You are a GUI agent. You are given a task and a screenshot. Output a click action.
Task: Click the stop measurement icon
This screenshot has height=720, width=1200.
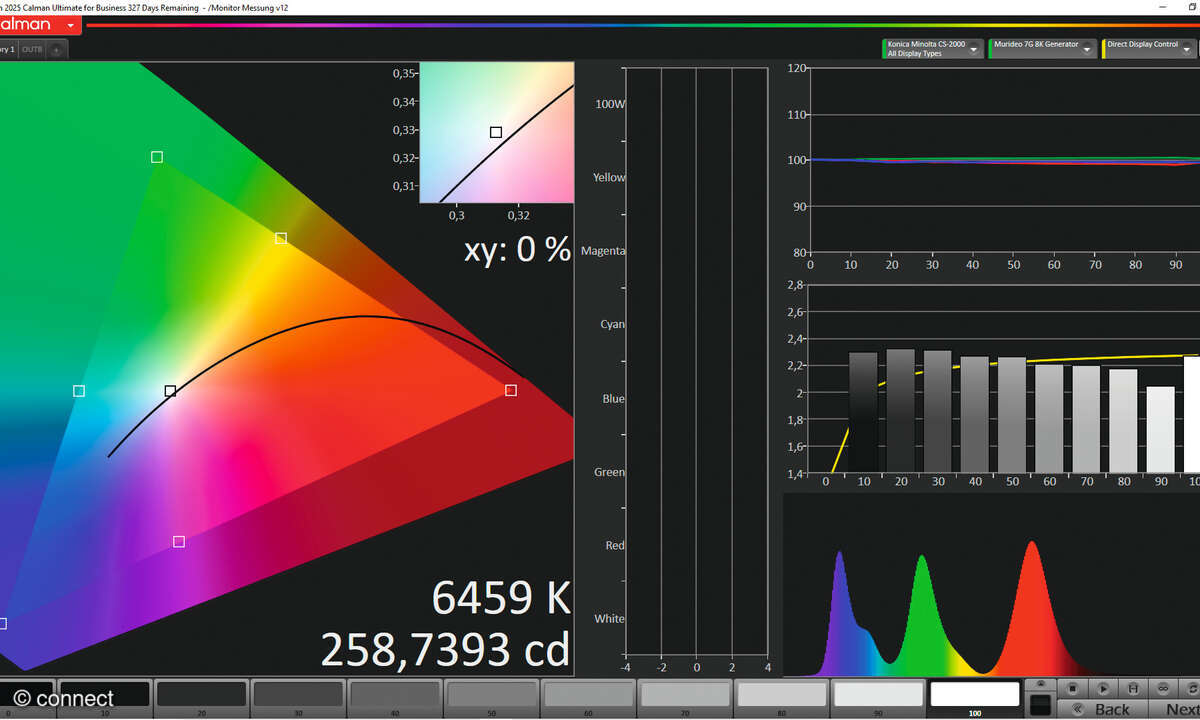[1073, 685]
